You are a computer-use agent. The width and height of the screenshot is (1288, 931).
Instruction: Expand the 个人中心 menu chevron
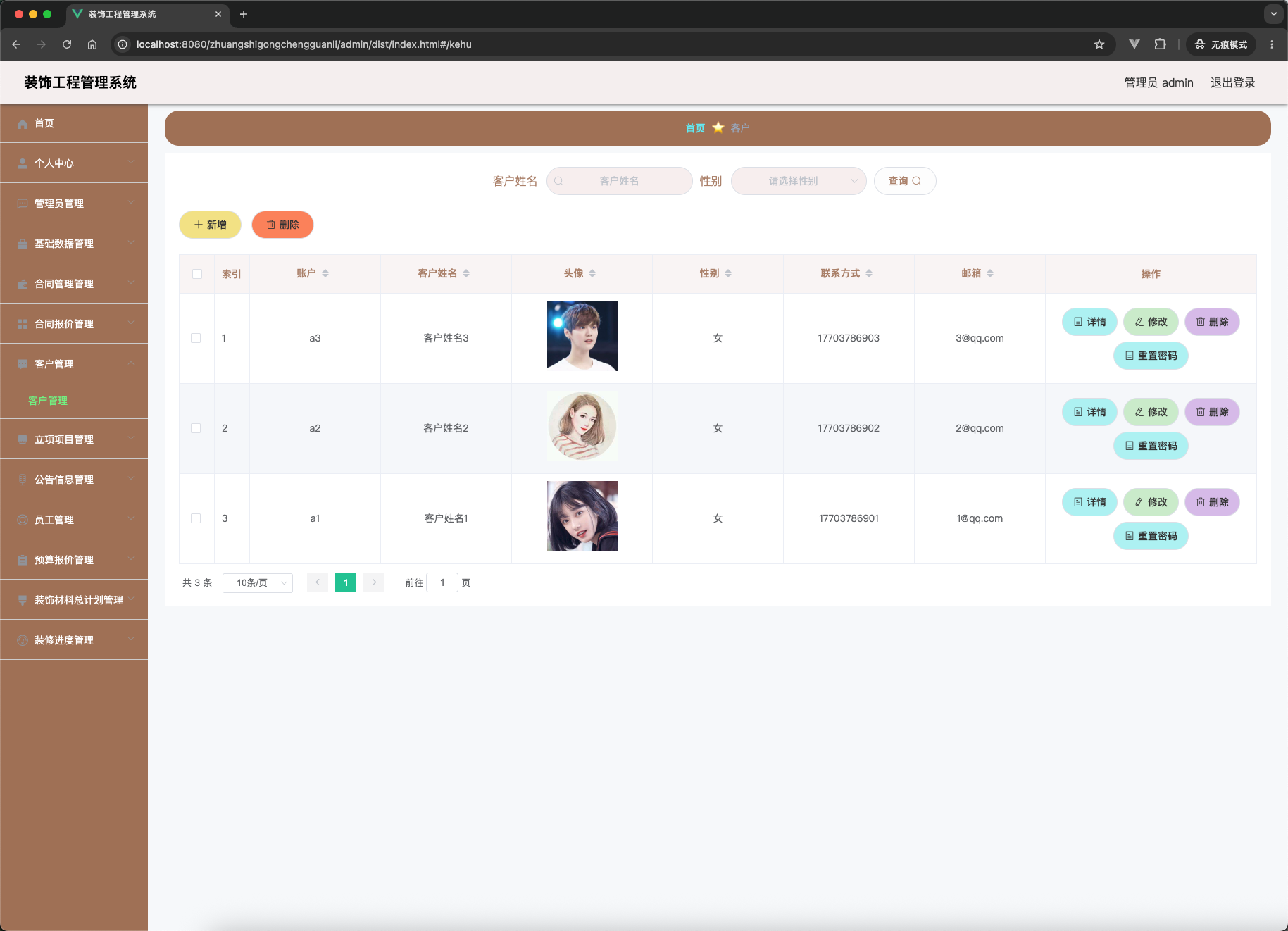[131, 162]
